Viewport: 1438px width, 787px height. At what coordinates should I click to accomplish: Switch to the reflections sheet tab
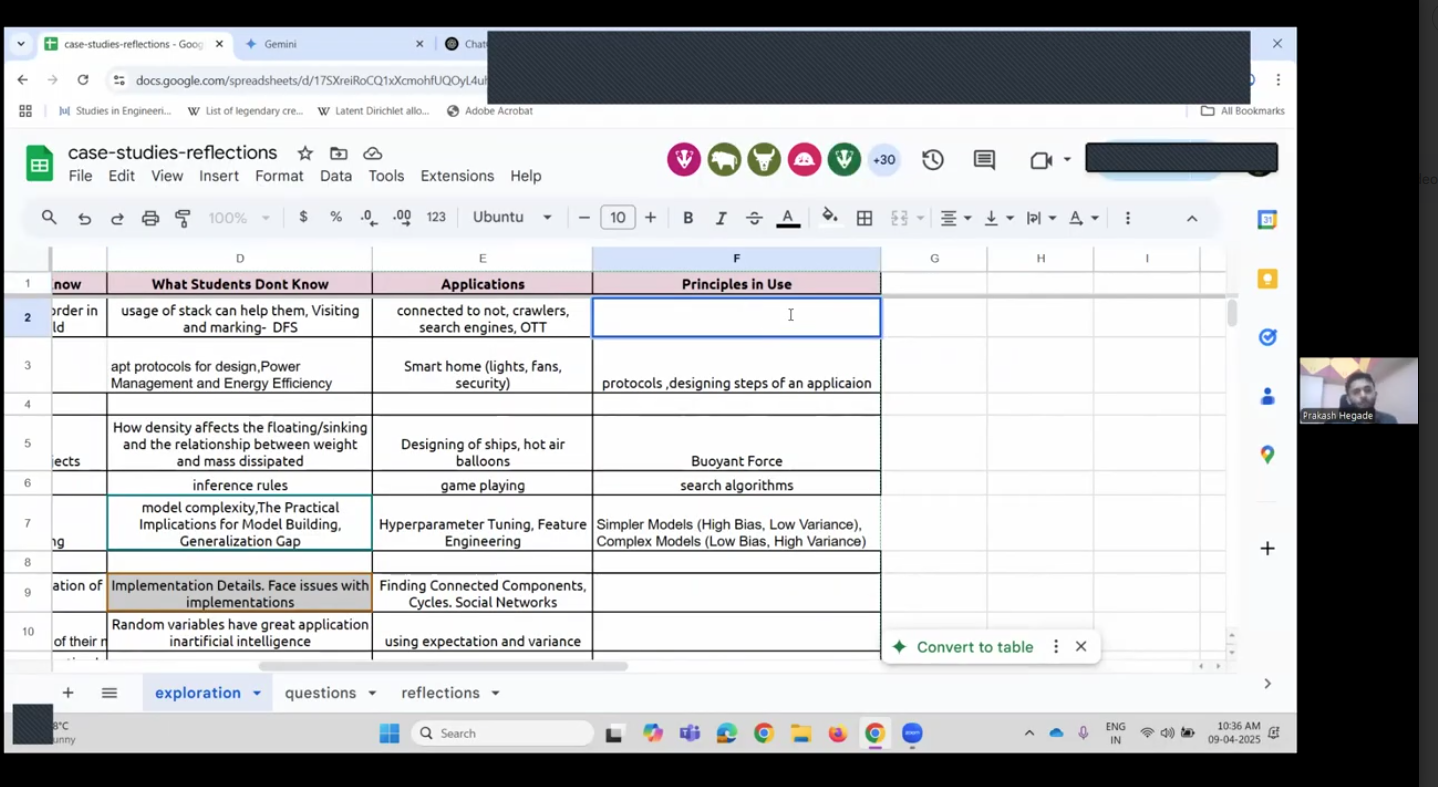pos(440,693)
